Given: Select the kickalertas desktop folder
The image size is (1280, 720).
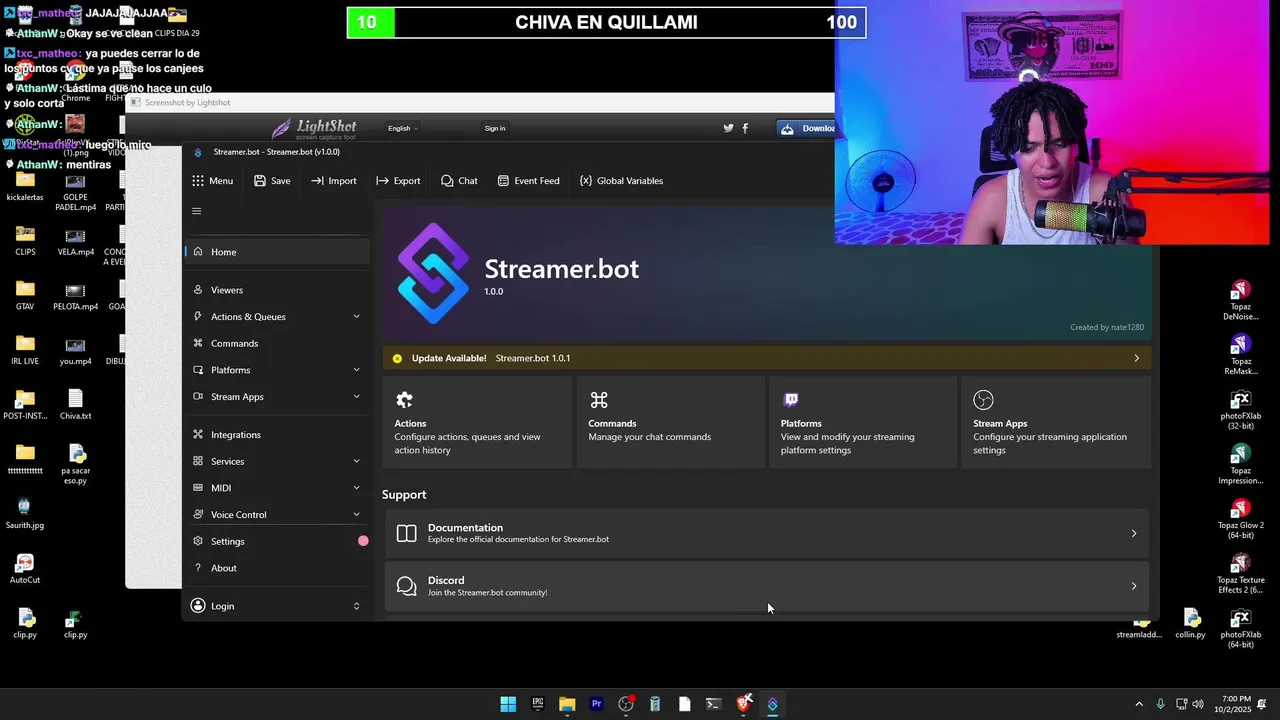Looking at the screenshot, I should pyautogui.click(x=25, y=186).
